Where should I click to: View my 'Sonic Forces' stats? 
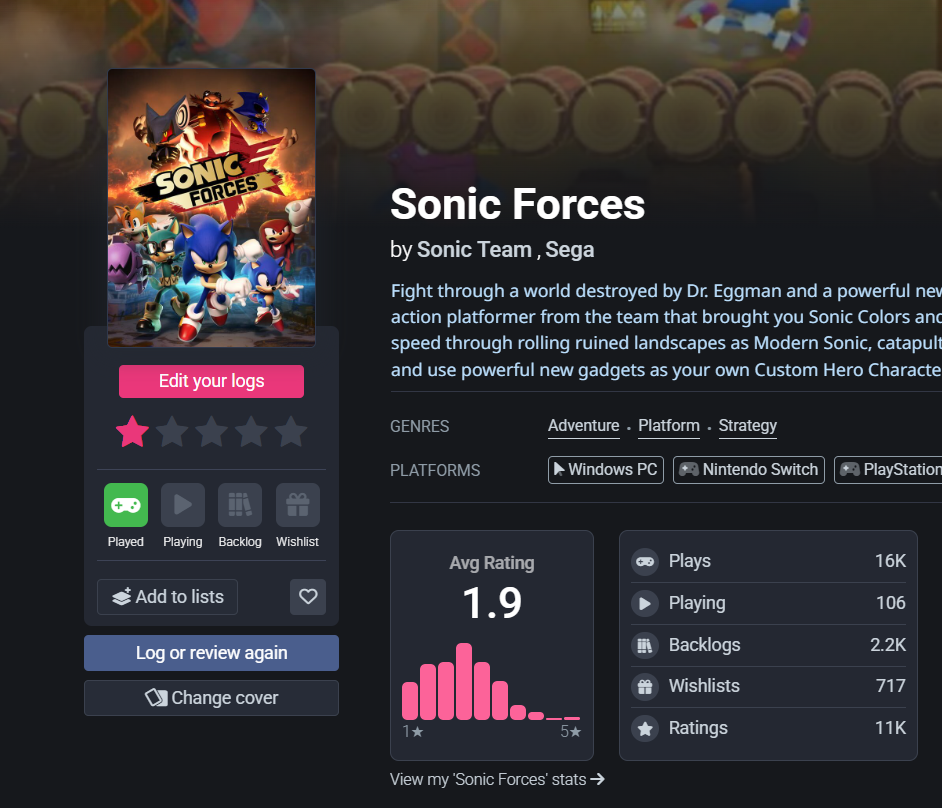pyautogui.click(x=497, y=779)
